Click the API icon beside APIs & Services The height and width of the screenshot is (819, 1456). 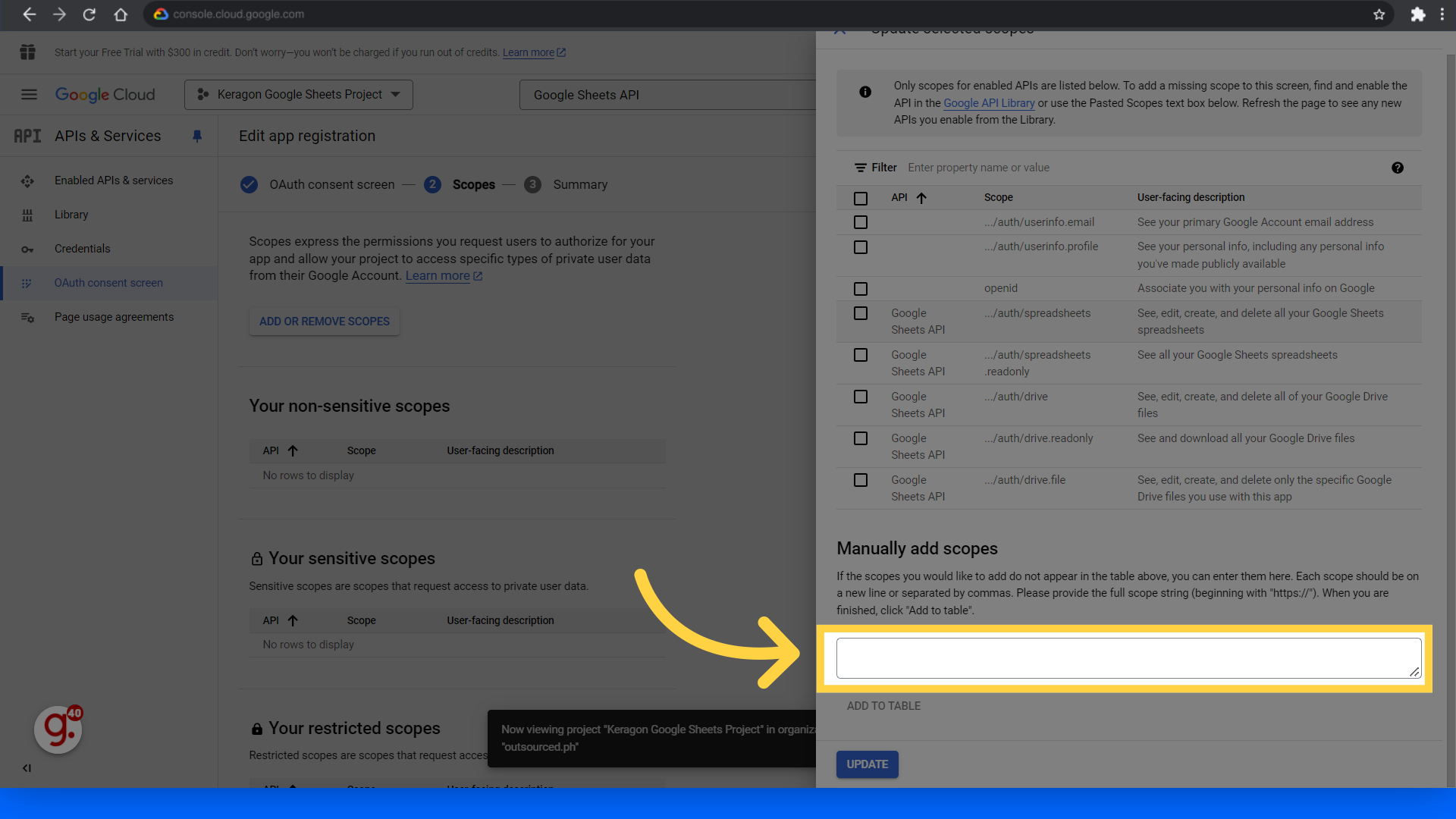point(27,136)
